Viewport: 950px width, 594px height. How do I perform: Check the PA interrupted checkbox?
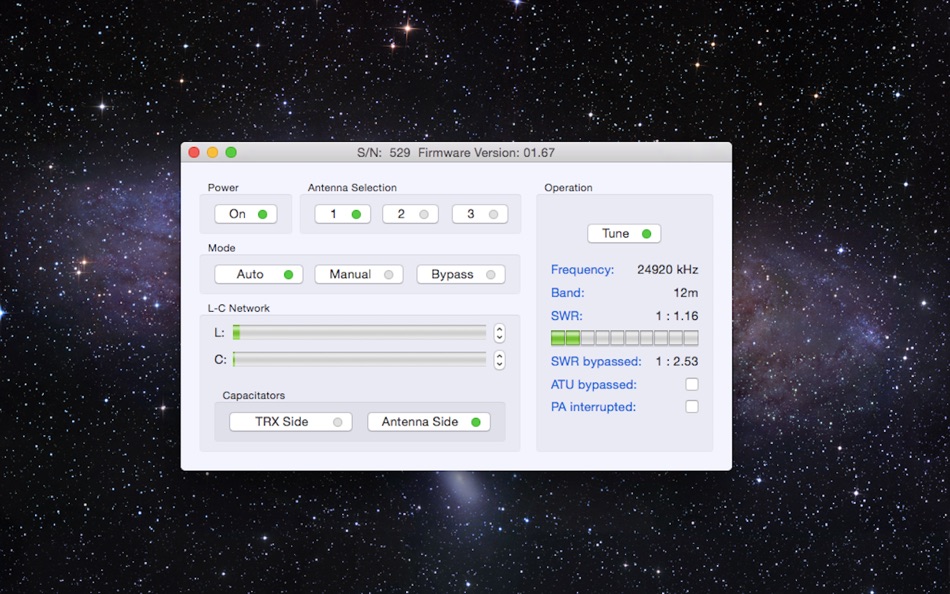point(692,407)
